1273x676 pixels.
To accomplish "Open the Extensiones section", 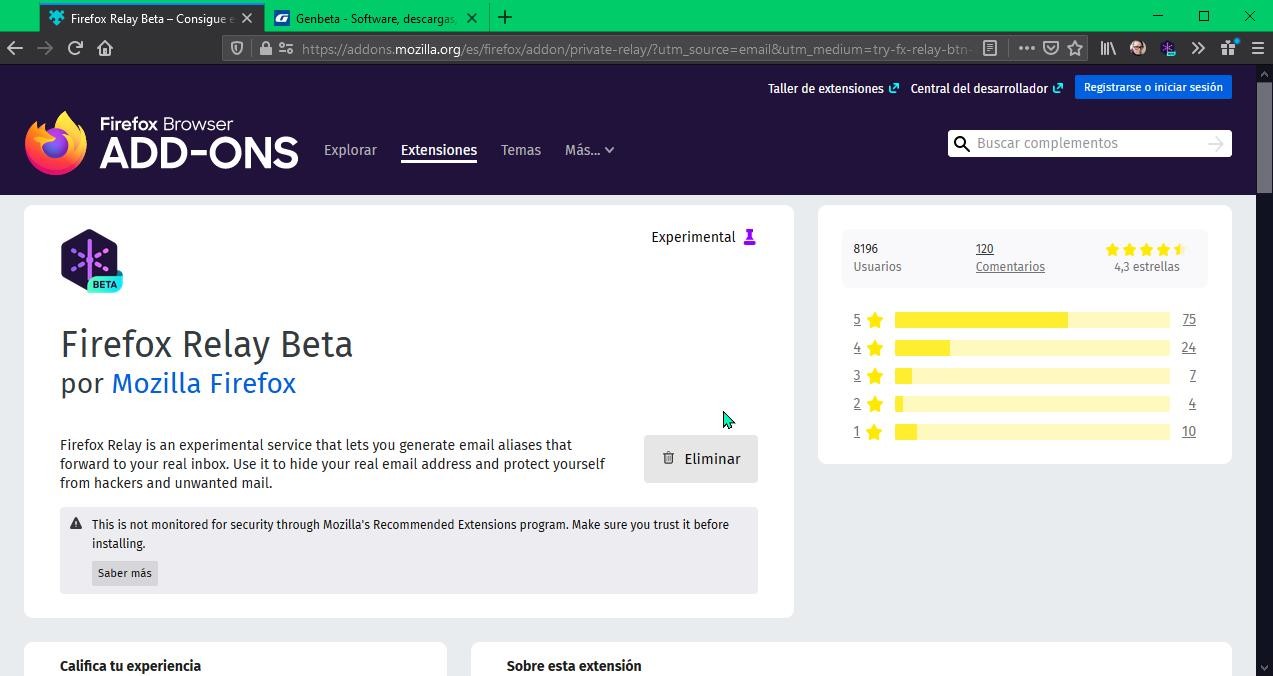I will tap(439, 150).
